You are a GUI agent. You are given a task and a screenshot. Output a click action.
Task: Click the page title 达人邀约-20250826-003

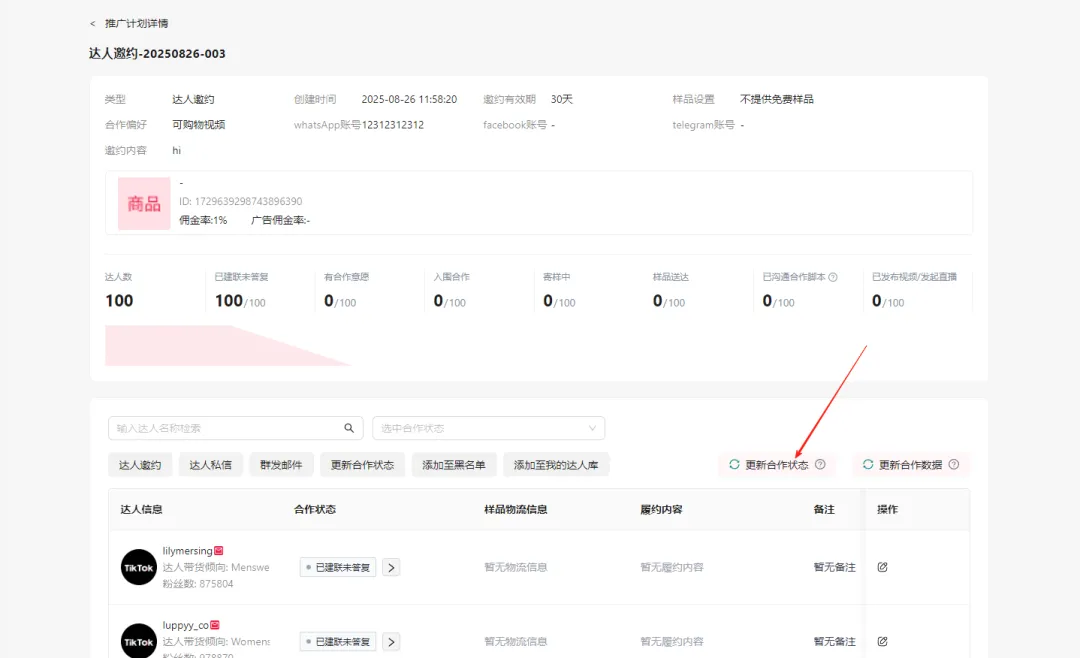click(x=157, y=53)
